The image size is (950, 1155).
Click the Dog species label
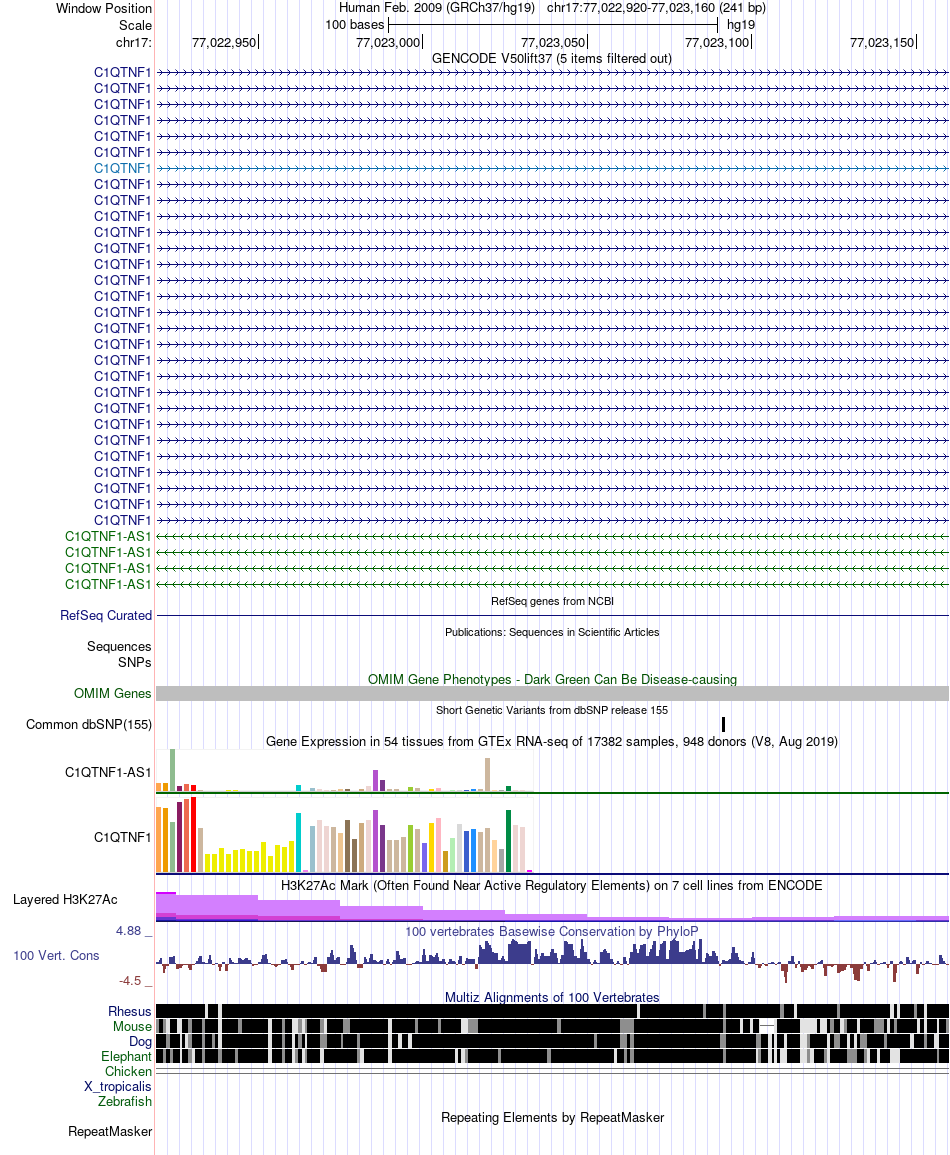(140, 1041)
